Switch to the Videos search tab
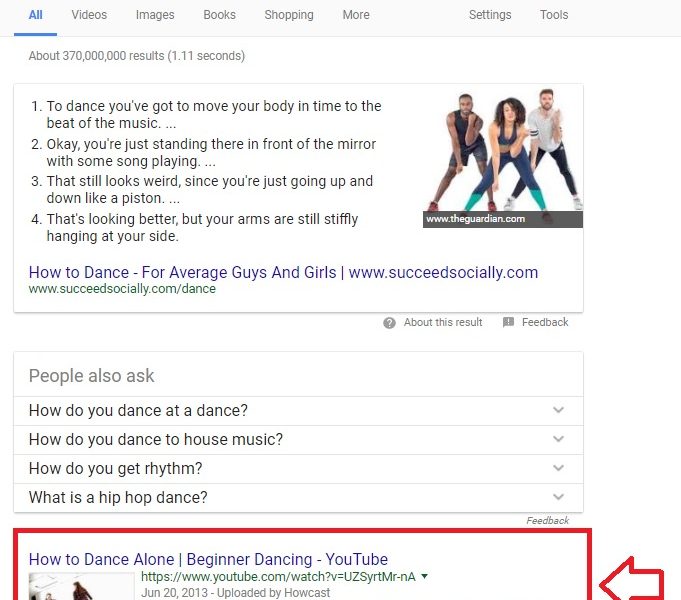The width and height of the screenshot is (681, 600). click(x=89, y=15)
